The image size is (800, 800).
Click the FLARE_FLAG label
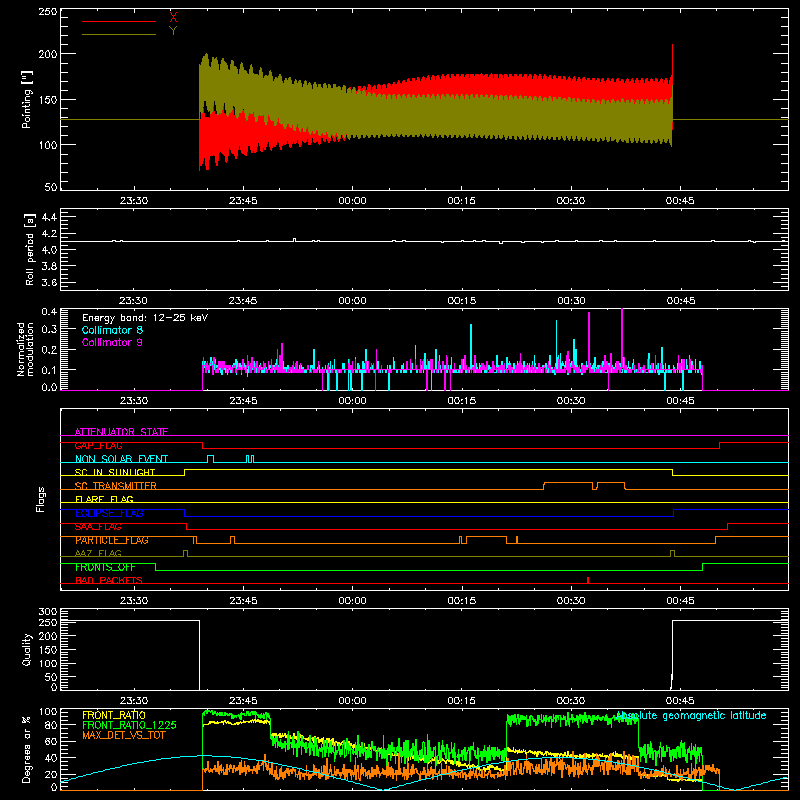pyautogui.click(x=104, y=499)
